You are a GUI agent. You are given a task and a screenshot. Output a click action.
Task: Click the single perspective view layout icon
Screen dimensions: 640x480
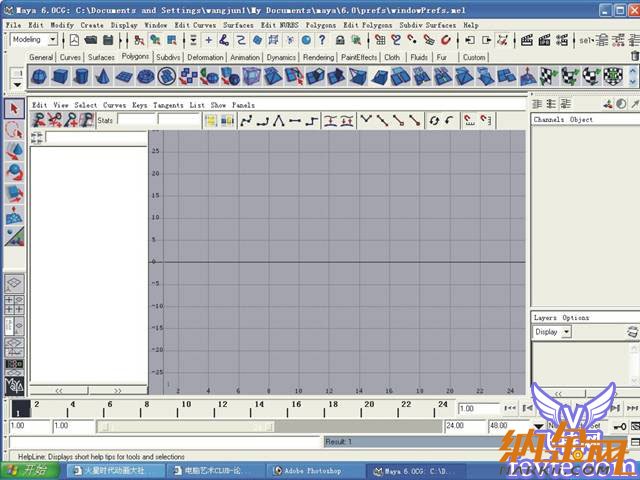(14, 283)
